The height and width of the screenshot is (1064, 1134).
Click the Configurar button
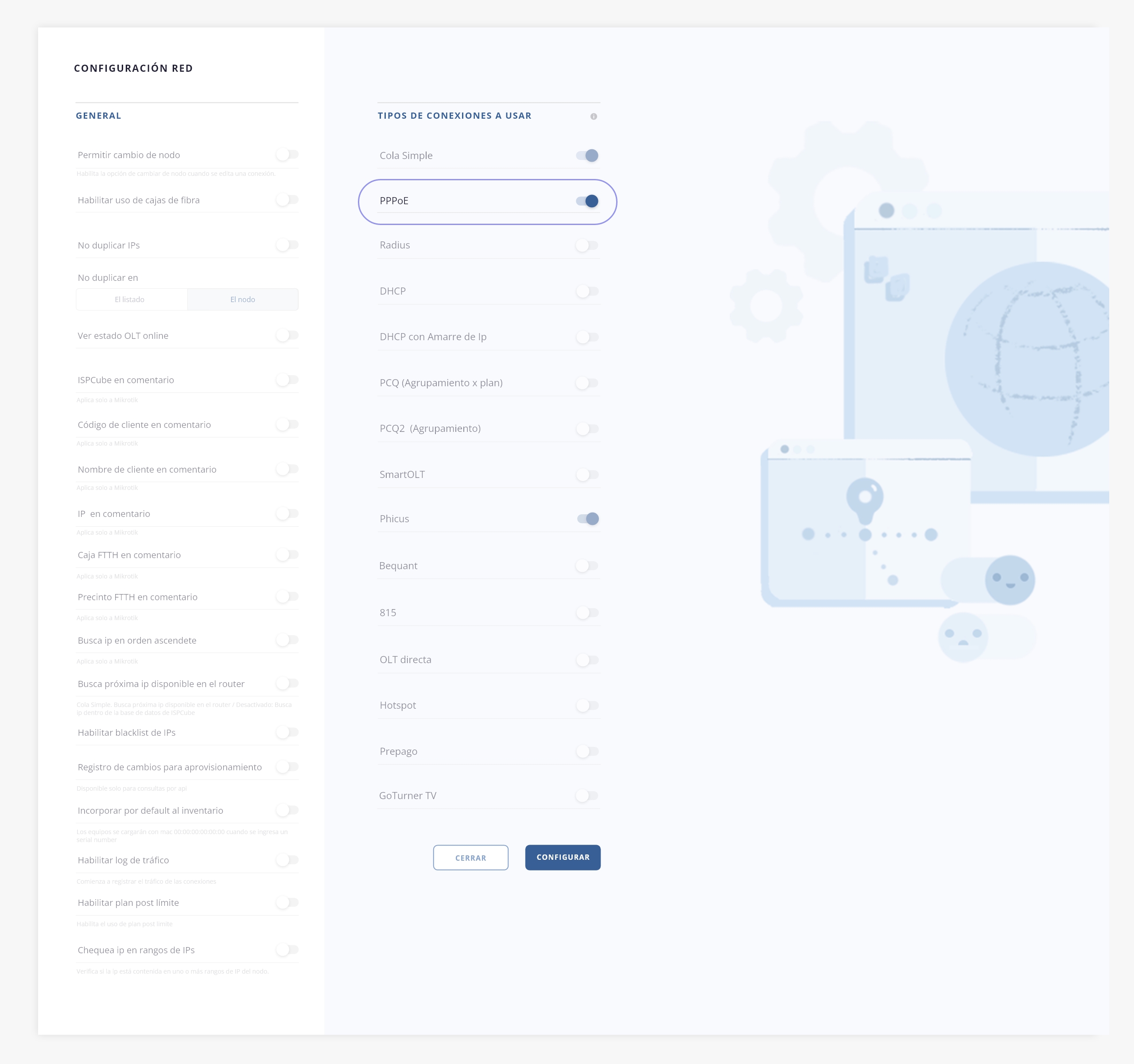coord(563,858)
